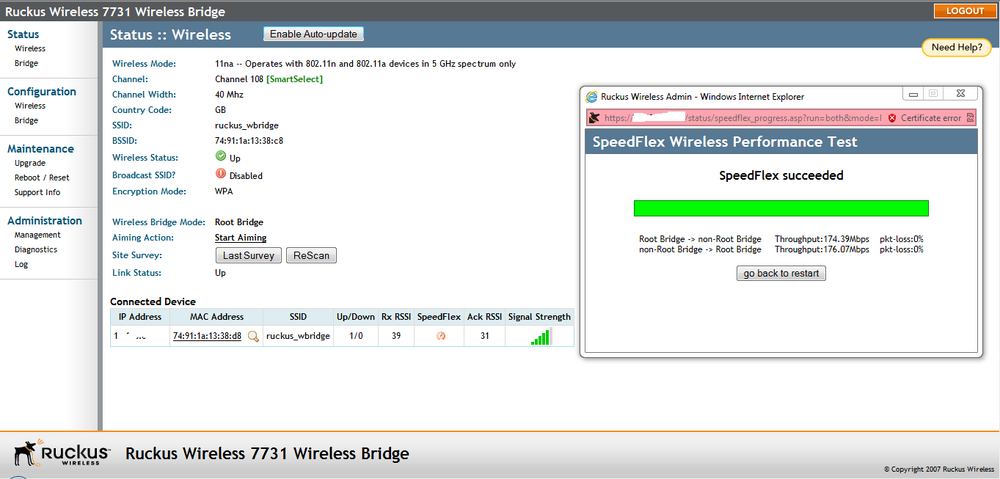The image size is (1000, 479).
Task: Close the SpeedFlex popup window
Action: pos(960,94)
